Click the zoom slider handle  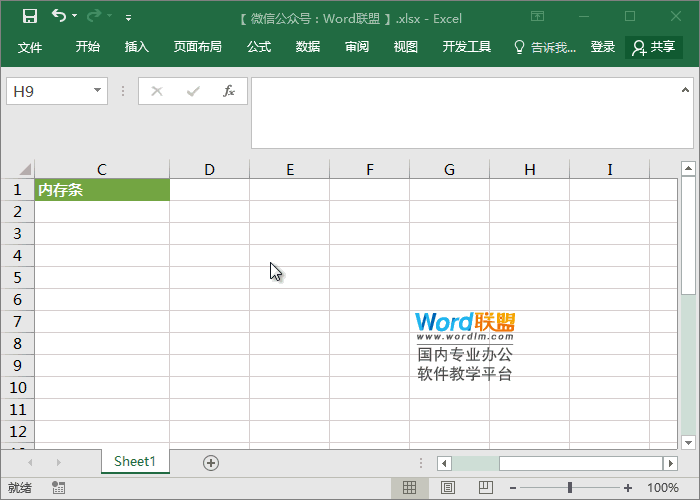click(570, 488)
